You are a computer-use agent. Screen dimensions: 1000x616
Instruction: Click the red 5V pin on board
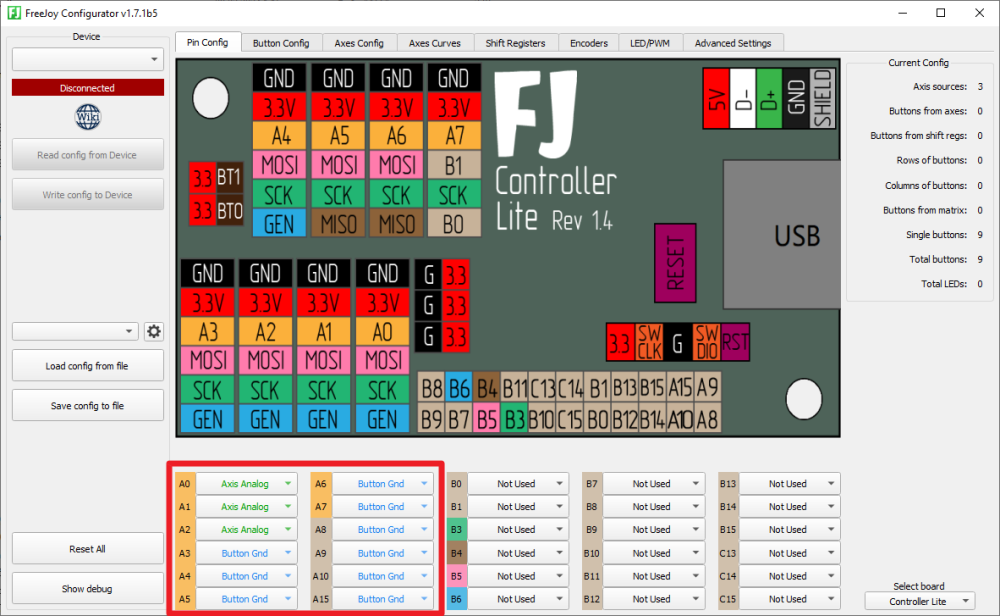(x=716, y=98)
